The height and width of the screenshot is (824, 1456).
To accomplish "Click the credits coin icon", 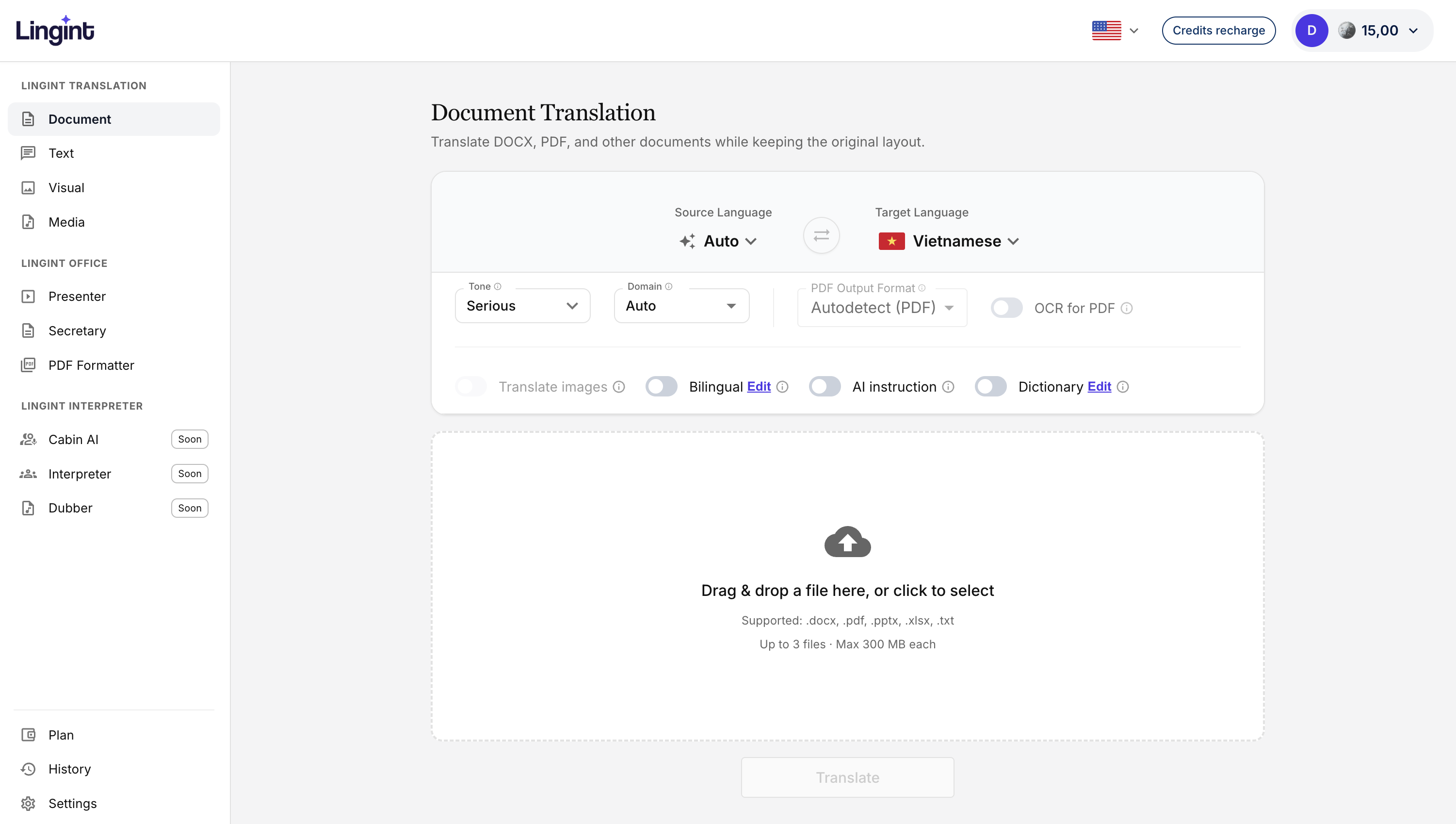I will pos(1347,30).
